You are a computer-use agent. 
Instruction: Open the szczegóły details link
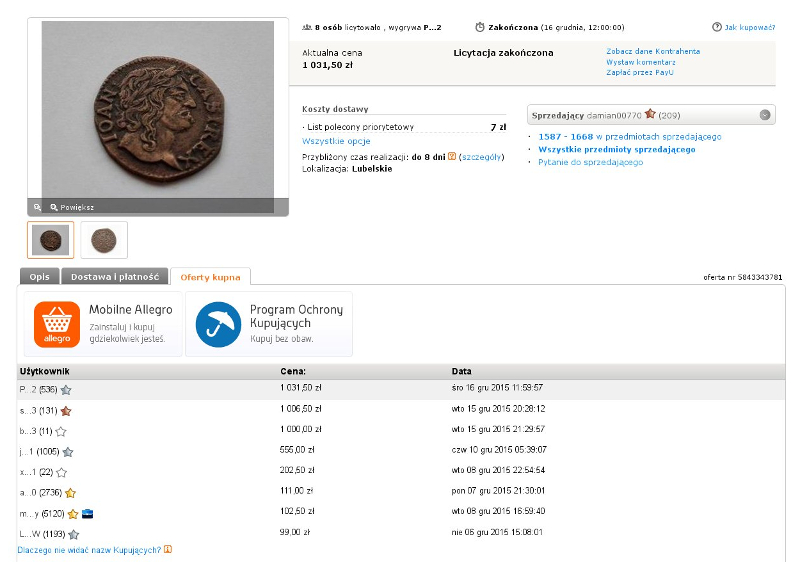pyautogui.click(x=482, y=157)
